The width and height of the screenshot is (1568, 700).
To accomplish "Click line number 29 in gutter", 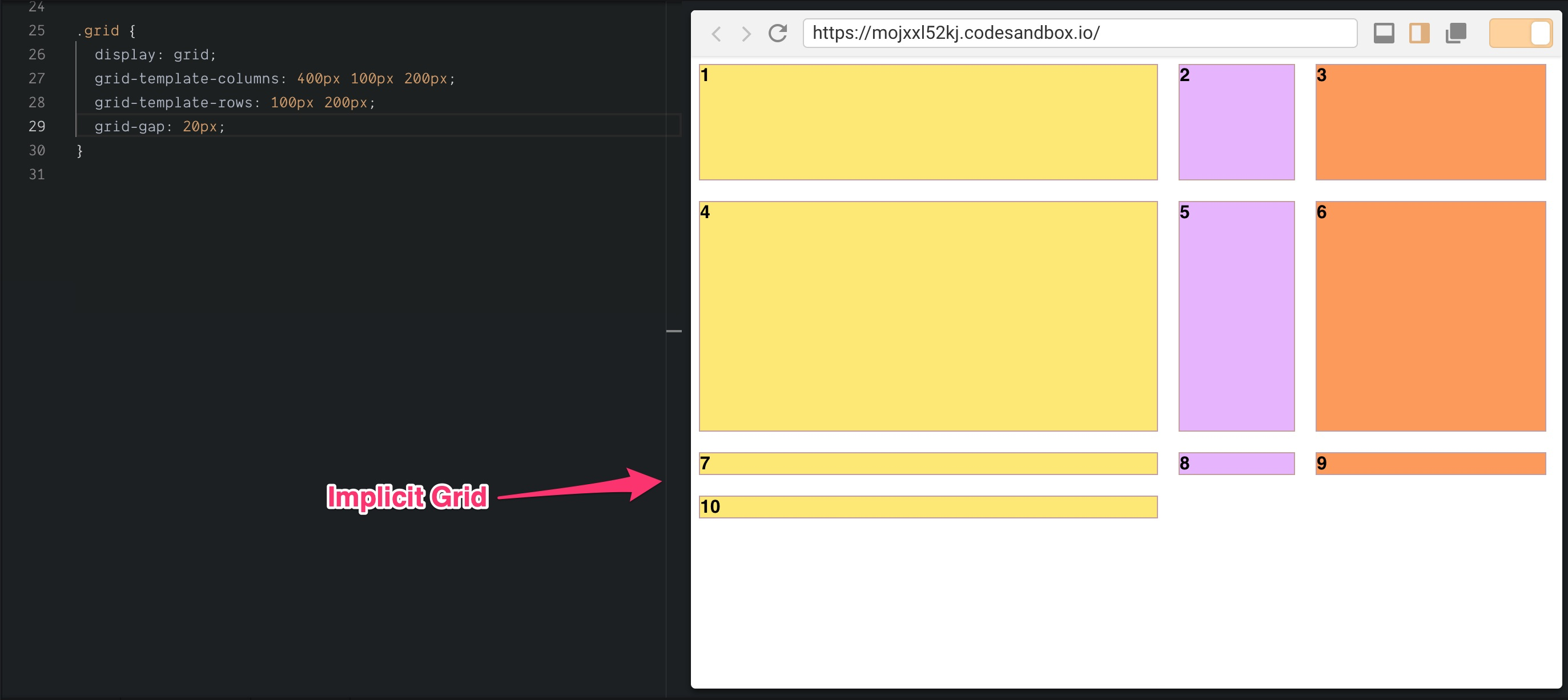I will coord(37,126).
